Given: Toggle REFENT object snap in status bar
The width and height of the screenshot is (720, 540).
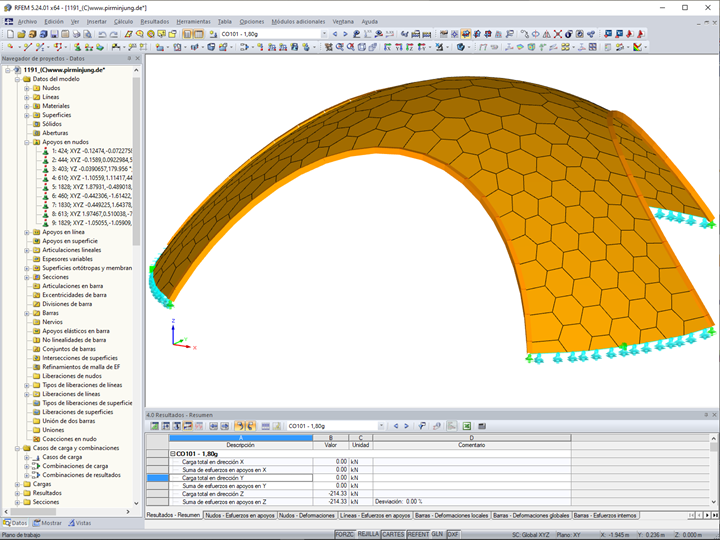Looking at the screenshot, I should [x=418, y=534].
